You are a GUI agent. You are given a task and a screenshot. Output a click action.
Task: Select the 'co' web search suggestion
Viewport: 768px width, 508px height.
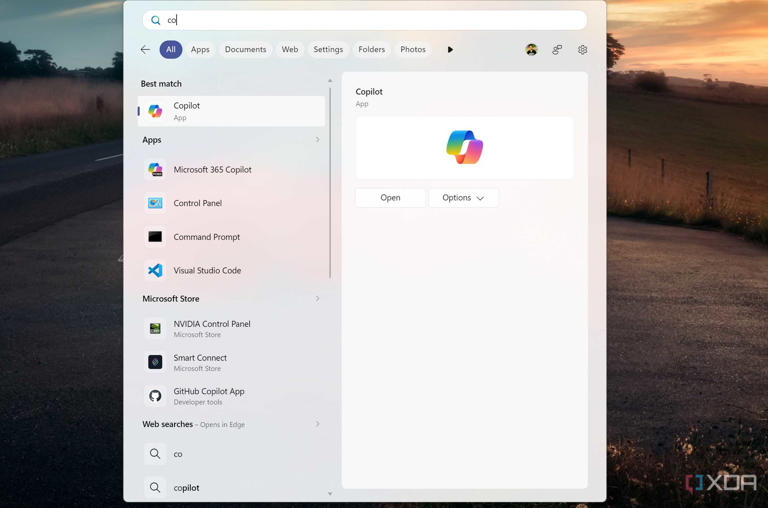pyautogui.click(x=231, y=454)
